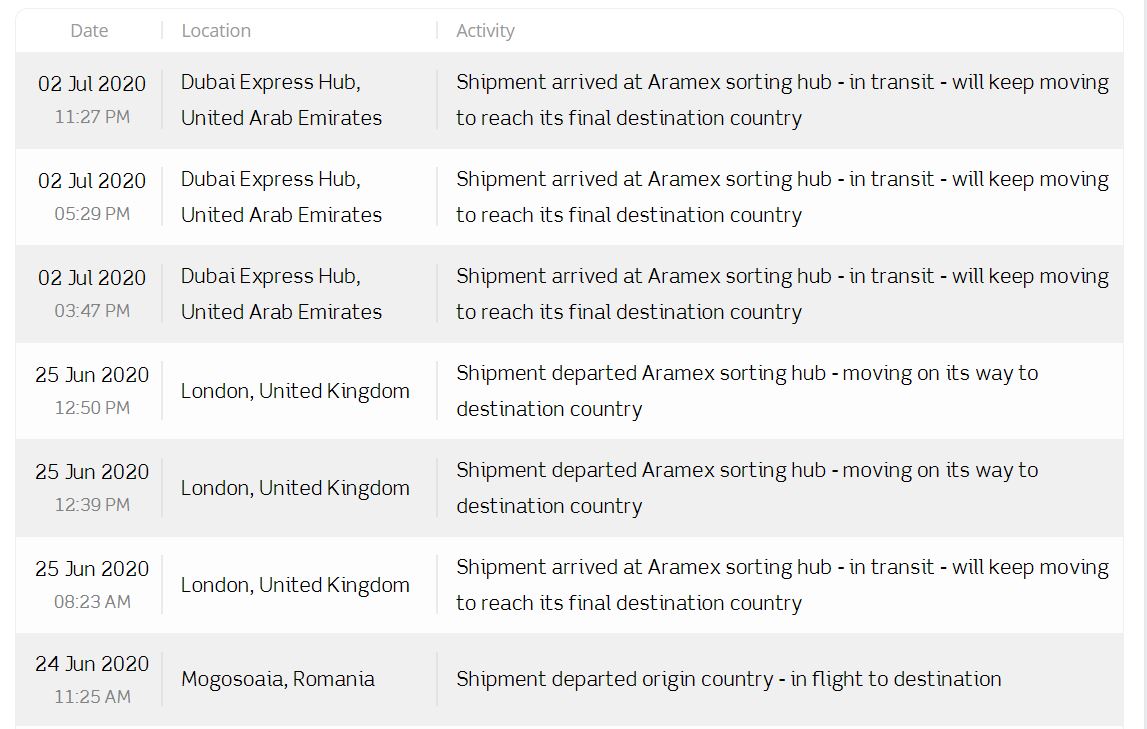
Task: Click London, United Kingdom in the 08:23 AM row
Action: click(x=295, y=585)
